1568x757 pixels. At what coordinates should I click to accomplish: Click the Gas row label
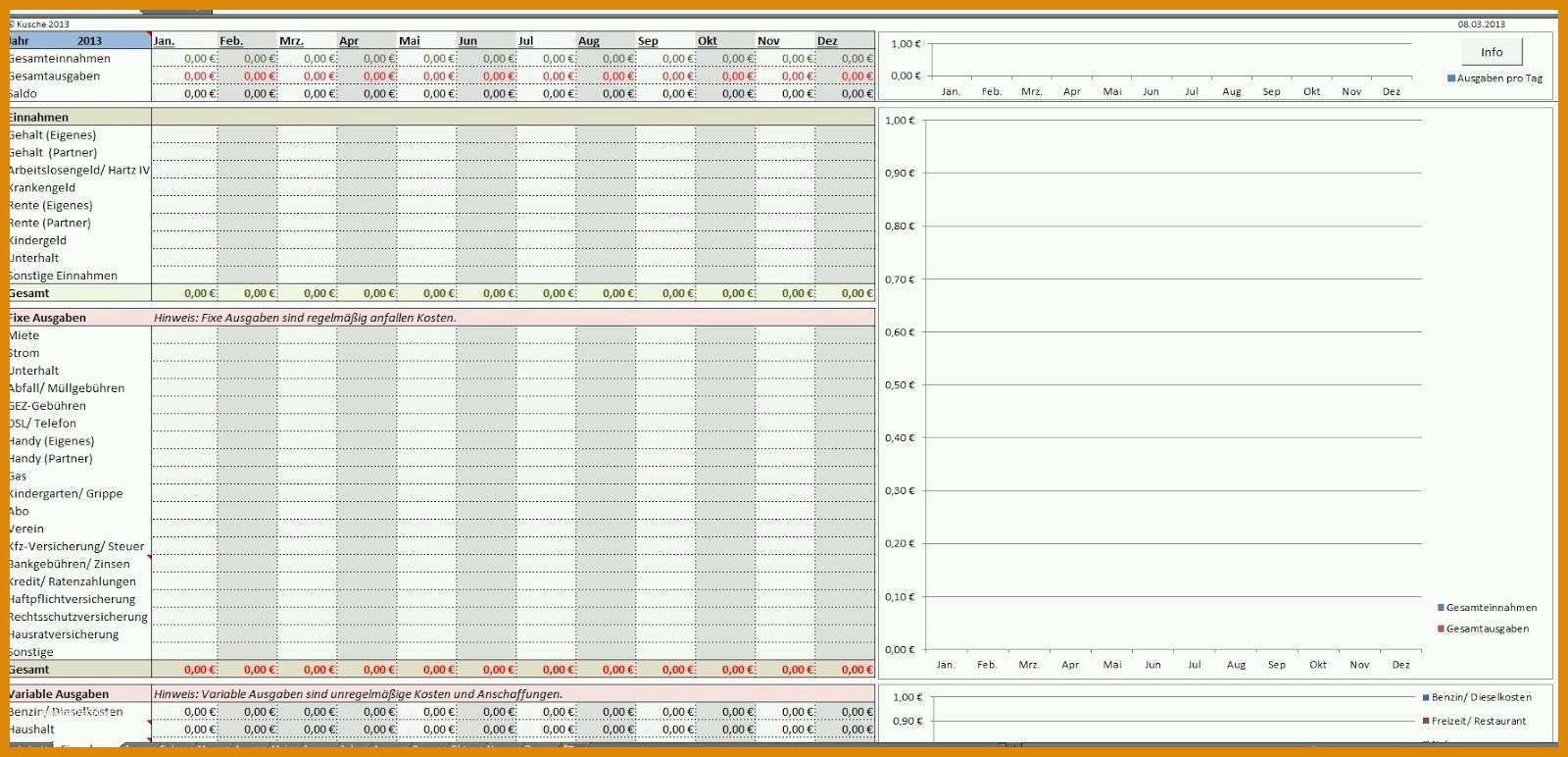pos(18,477)
